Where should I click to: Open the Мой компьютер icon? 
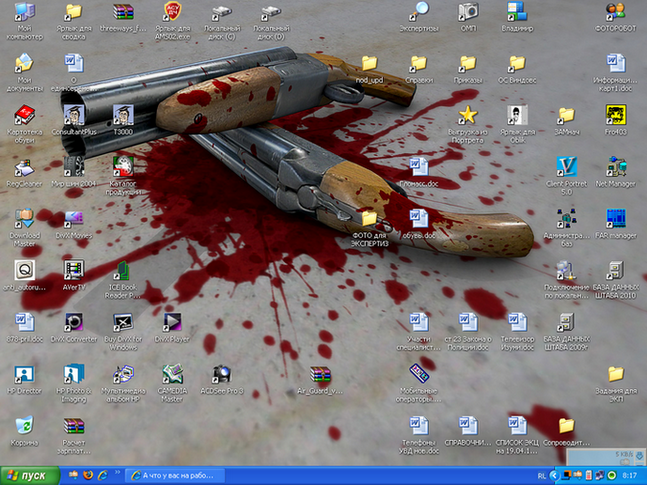(24, 12)
